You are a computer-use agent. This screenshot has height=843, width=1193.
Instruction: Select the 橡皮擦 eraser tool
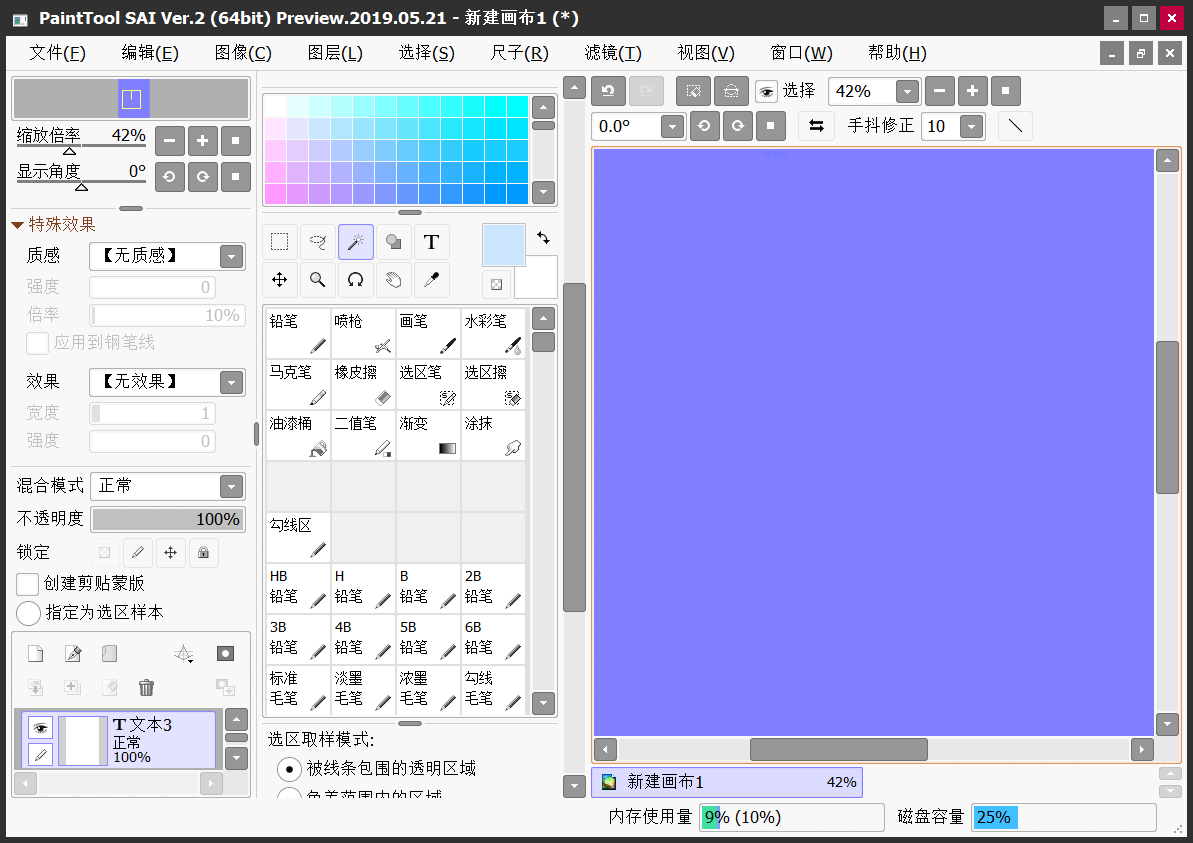(x=363, y=385)
